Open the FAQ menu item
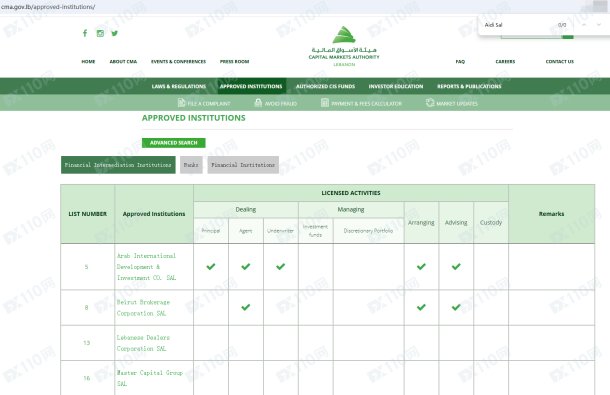Screen dimensions: 610x395 click(x=460, y=61)
